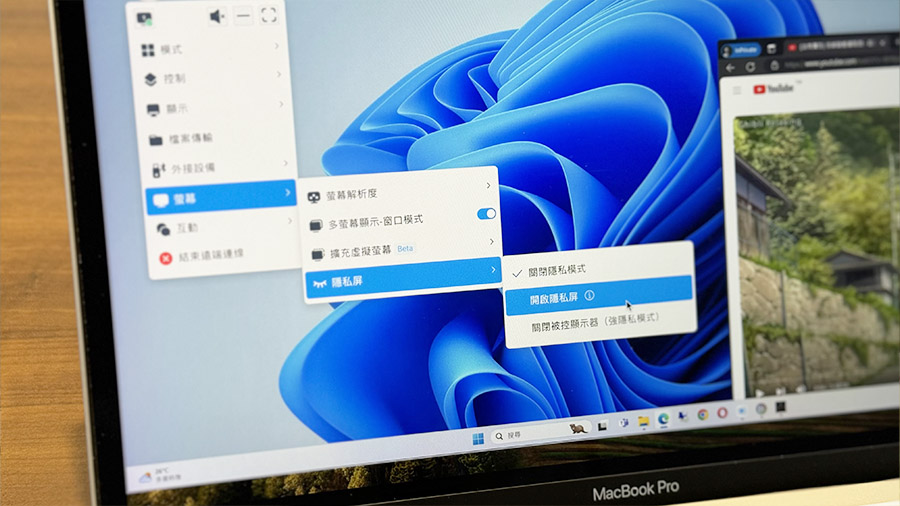Viewport: 900px width, 506px height.
Task: Click the YouTube logo in the browser
Action: (773, 88)
